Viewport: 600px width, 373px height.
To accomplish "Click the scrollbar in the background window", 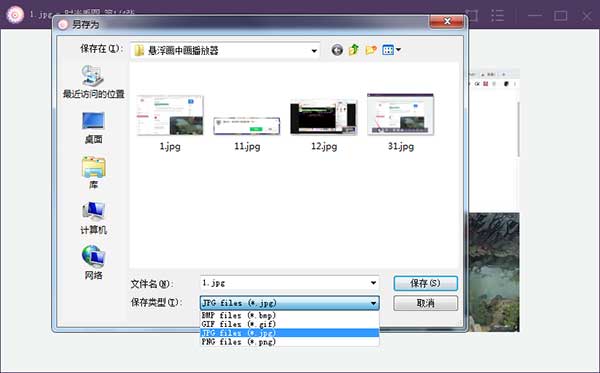I will [x=518, y=130].
